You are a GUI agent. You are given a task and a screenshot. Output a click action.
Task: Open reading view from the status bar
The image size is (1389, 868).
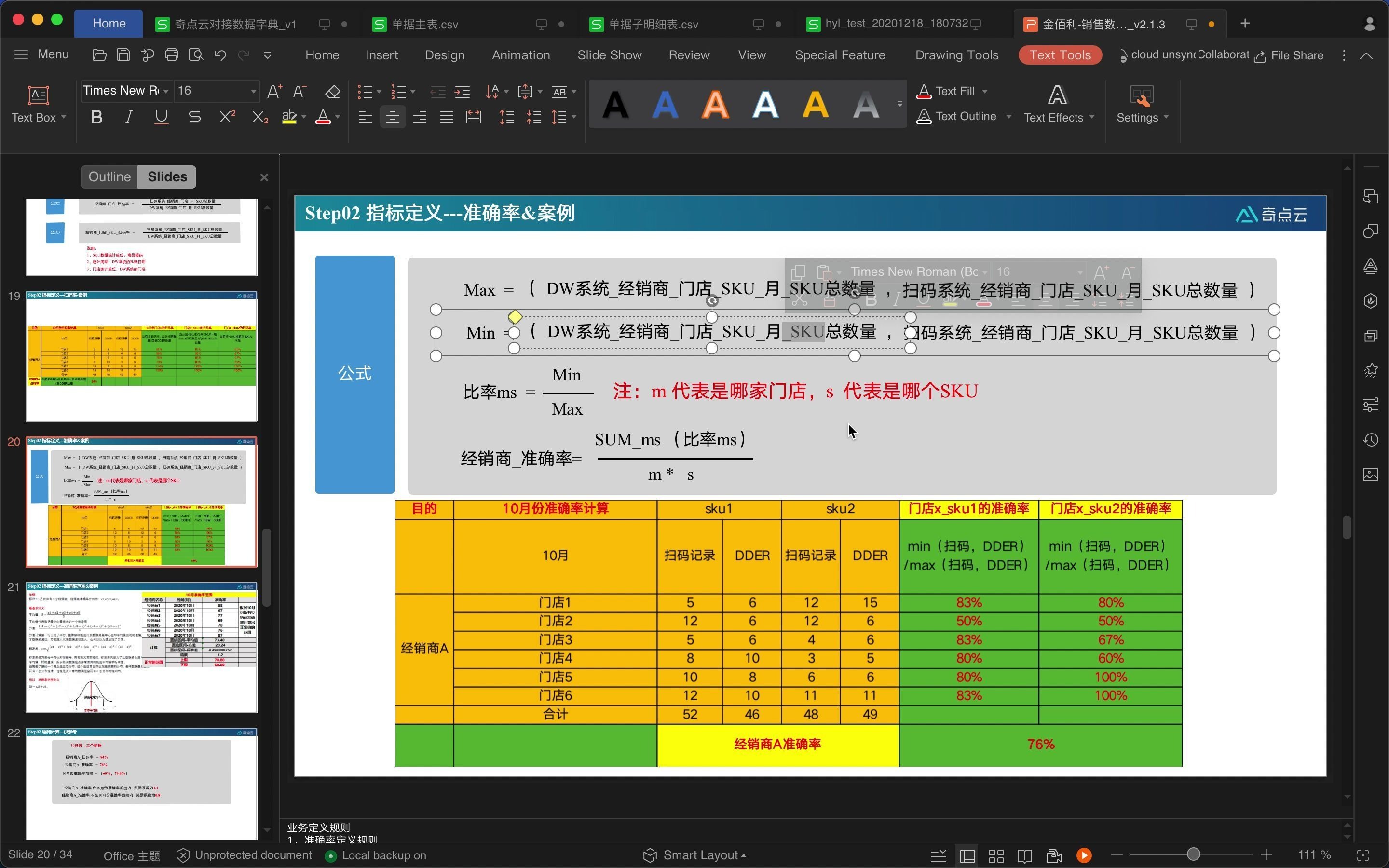[1024, 855]
